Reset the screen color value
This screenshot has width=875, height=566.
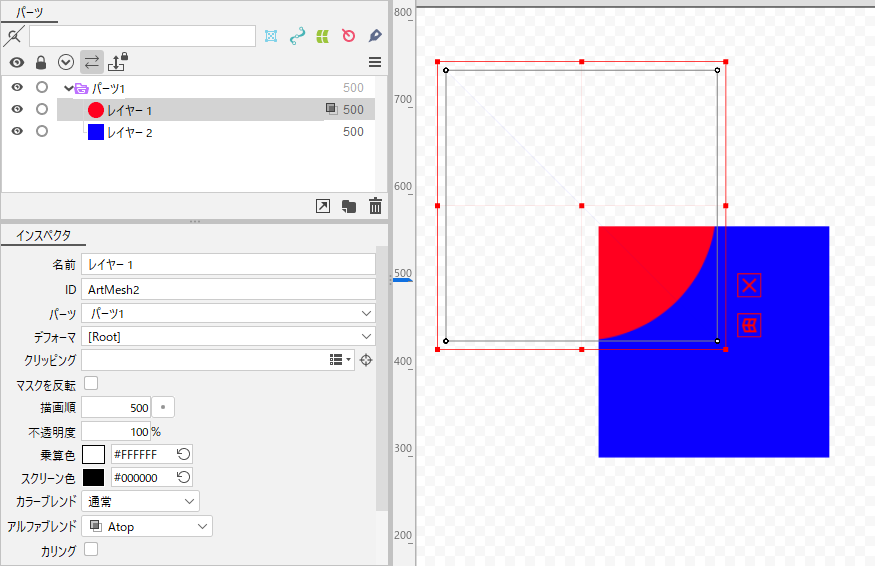click(x=184, y=477)
